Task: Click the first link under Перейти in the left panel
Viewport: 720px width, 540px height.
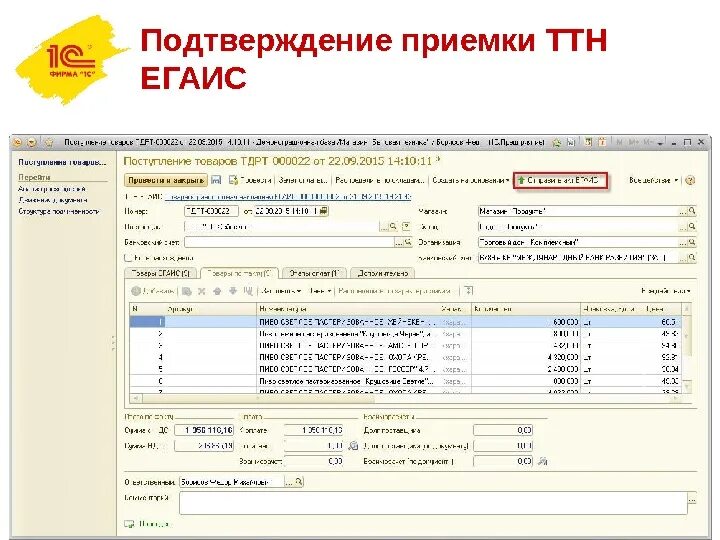Action: click(x=52, y=189)
